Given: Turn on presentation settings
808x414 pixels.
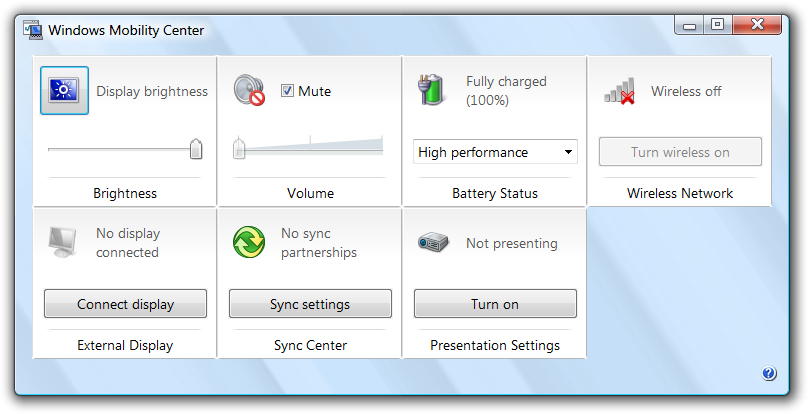Looking at the screenshot, I should (495, 304).
